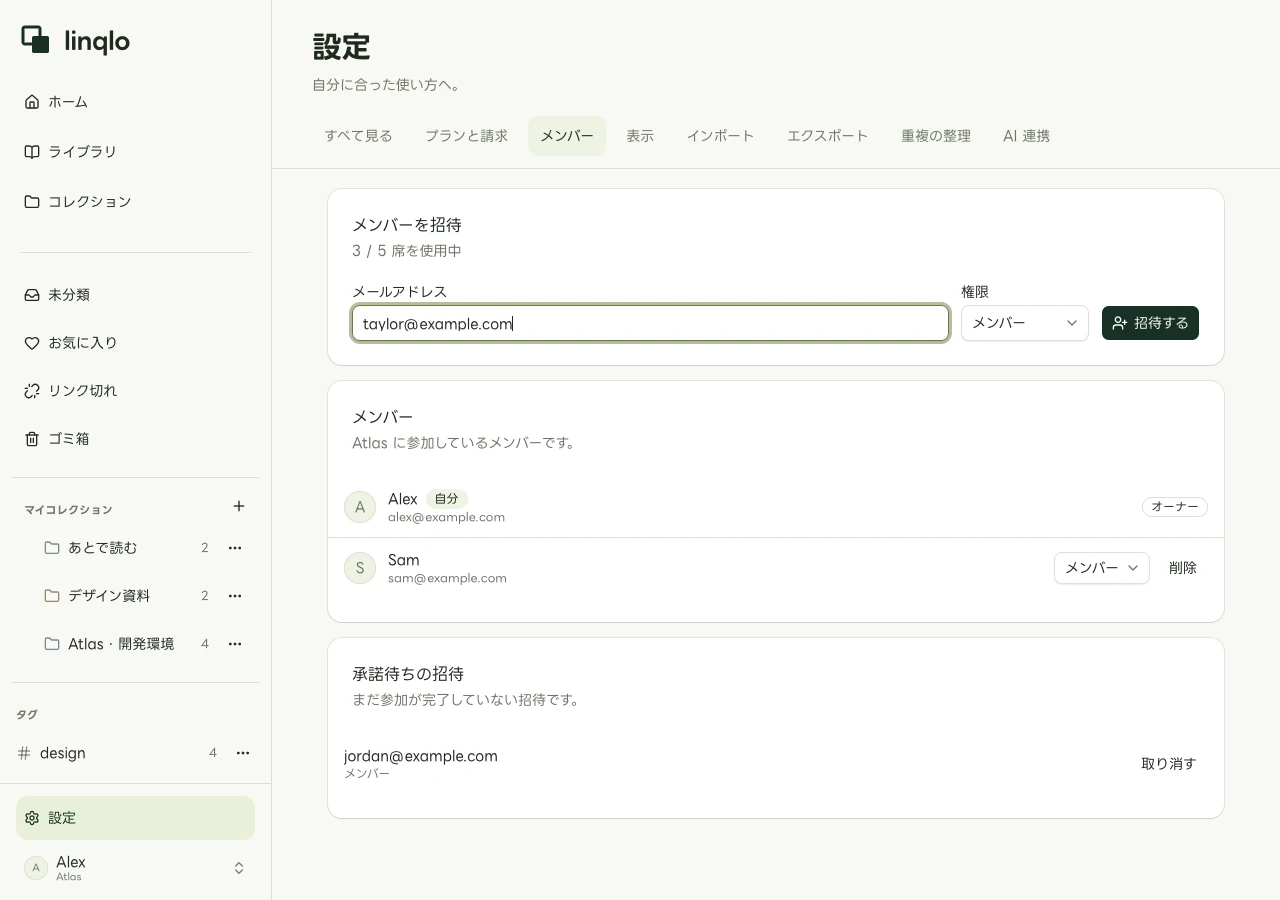The image size is (1280, 900).
Task: Open the 未分類 inbox icon
Action: (32, 295)
